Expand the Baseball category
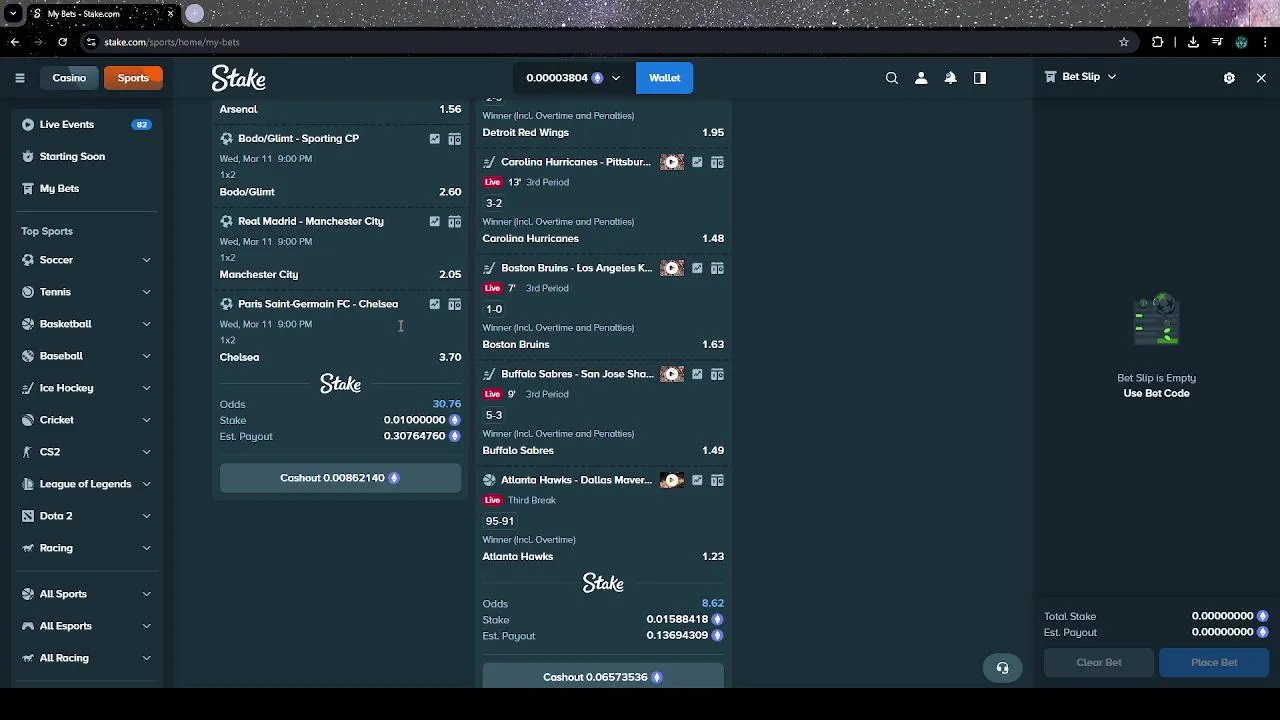The height and width of the screenshot is (720, 1280). 146,356
